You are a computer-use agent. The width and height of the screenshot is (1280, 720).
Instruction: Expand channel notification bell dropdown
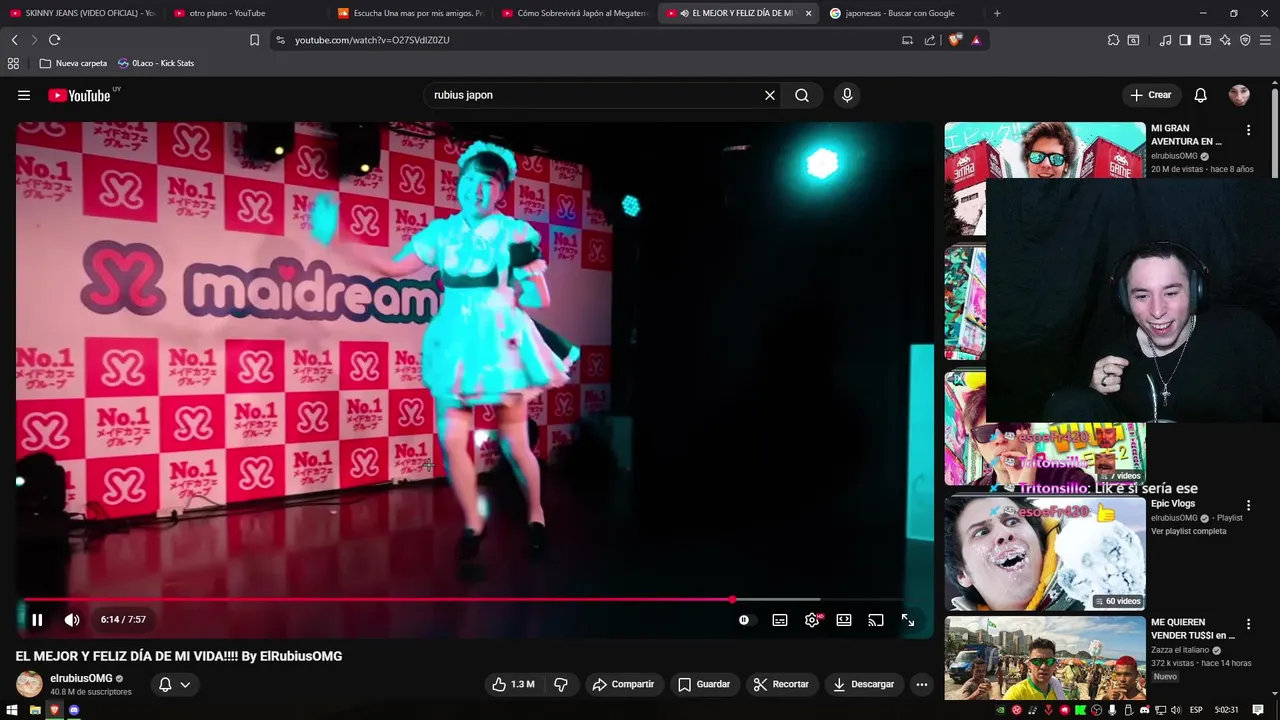click(175, 684)
